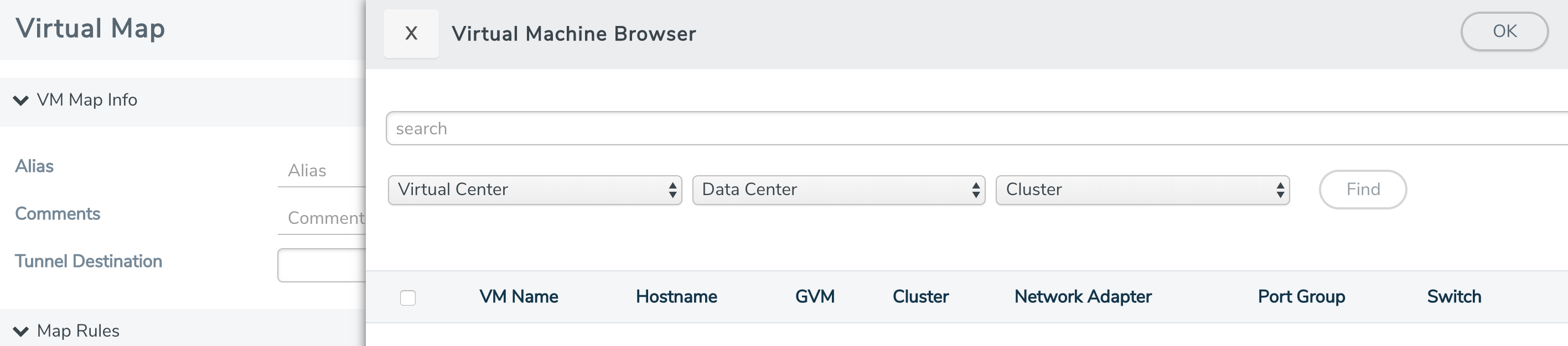Click the Network Adapter column header
Image resolution: width=1568 pixels, height=346 pixels.
pyautogui.click(x=1082, y=297)
